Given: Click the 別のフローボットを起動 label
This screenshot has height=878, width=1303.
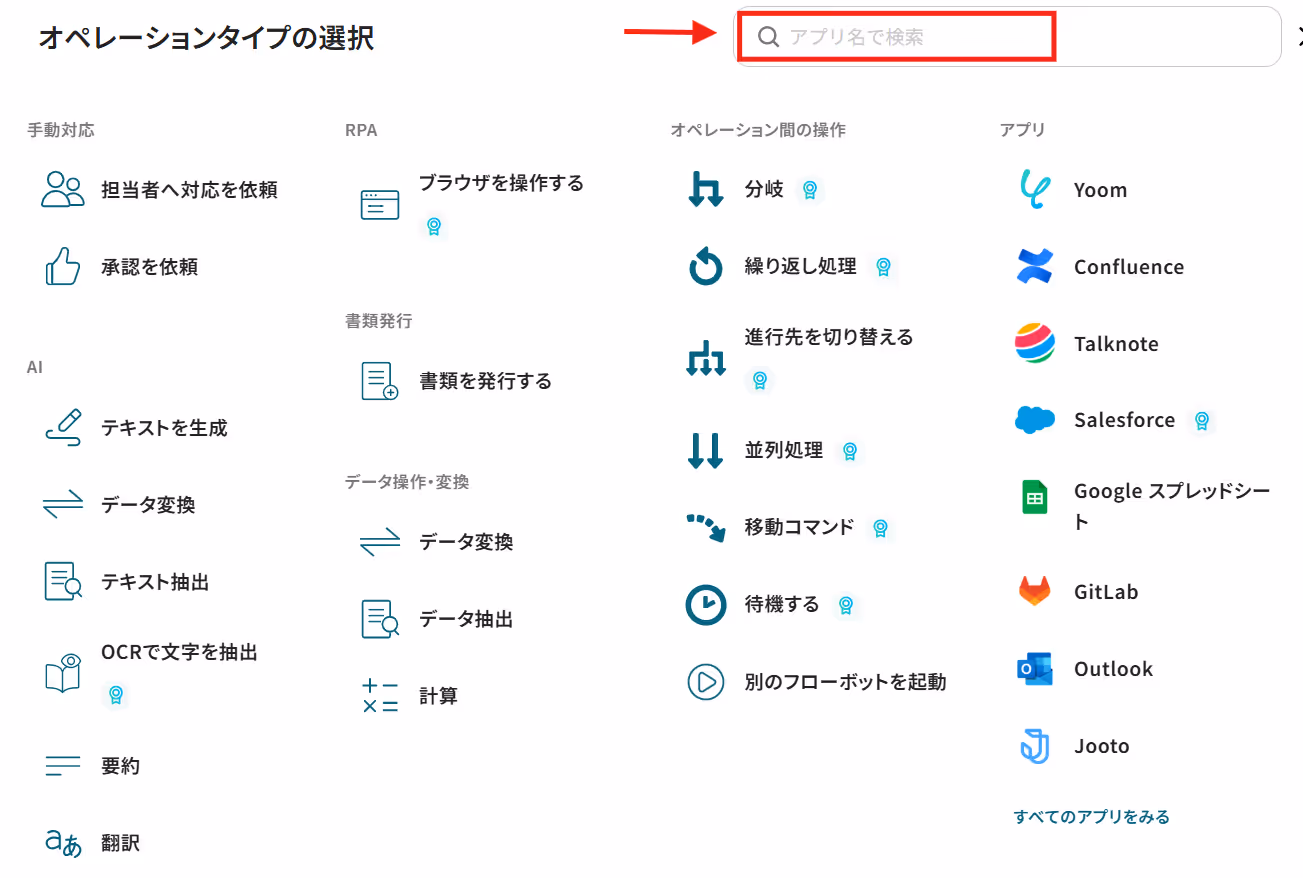Looking at the screenshot, I should click(x=845, y=682).
